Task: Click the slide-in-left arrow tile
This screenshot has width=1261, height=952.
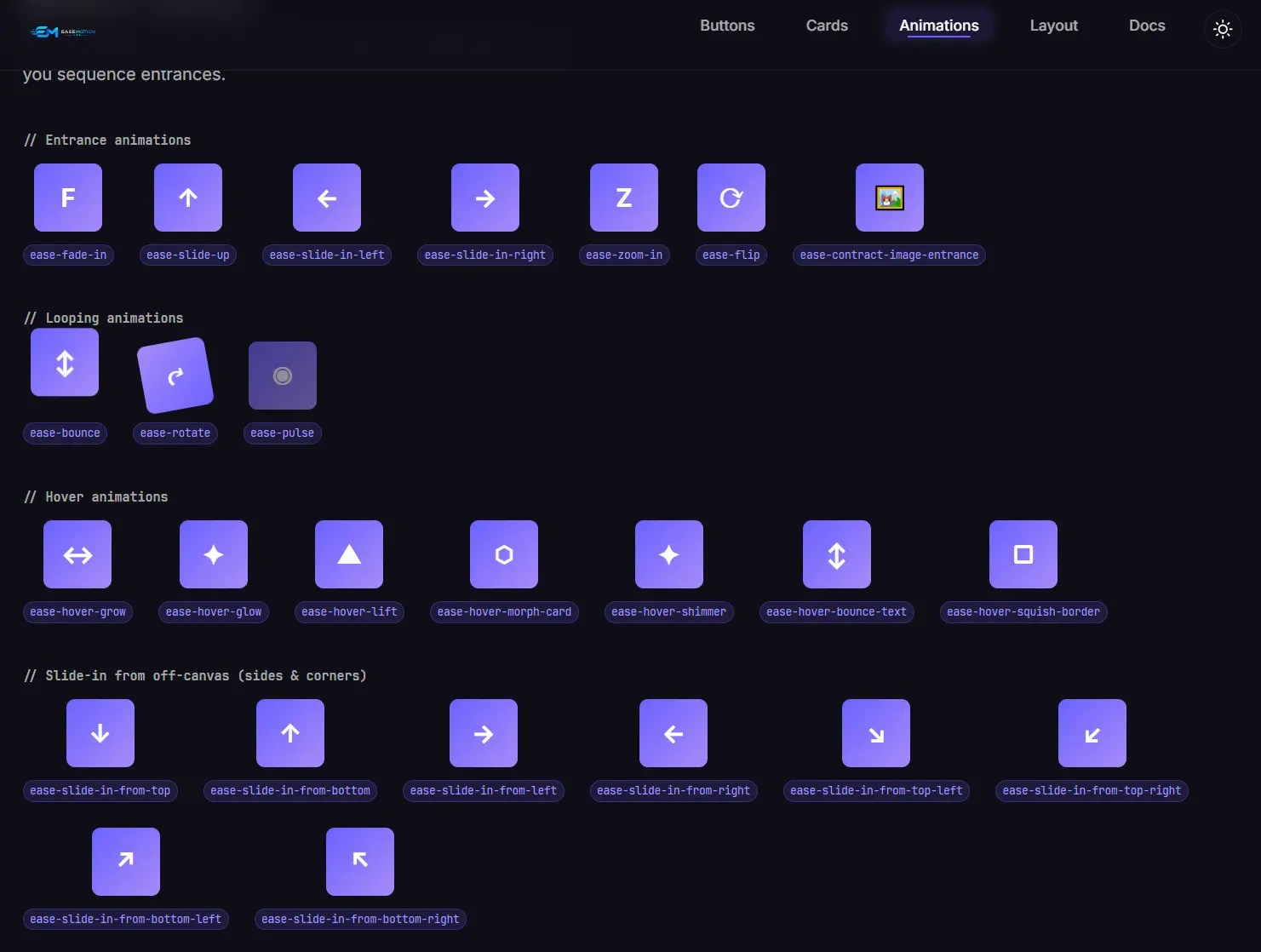Action: pos(327,198)
